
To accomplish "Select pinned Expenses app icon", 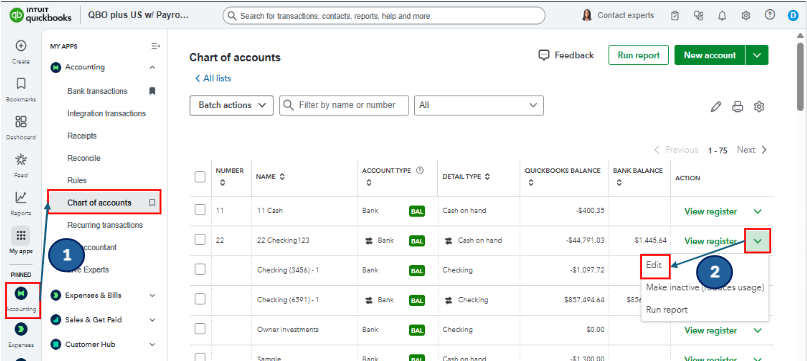I will 22,330.
